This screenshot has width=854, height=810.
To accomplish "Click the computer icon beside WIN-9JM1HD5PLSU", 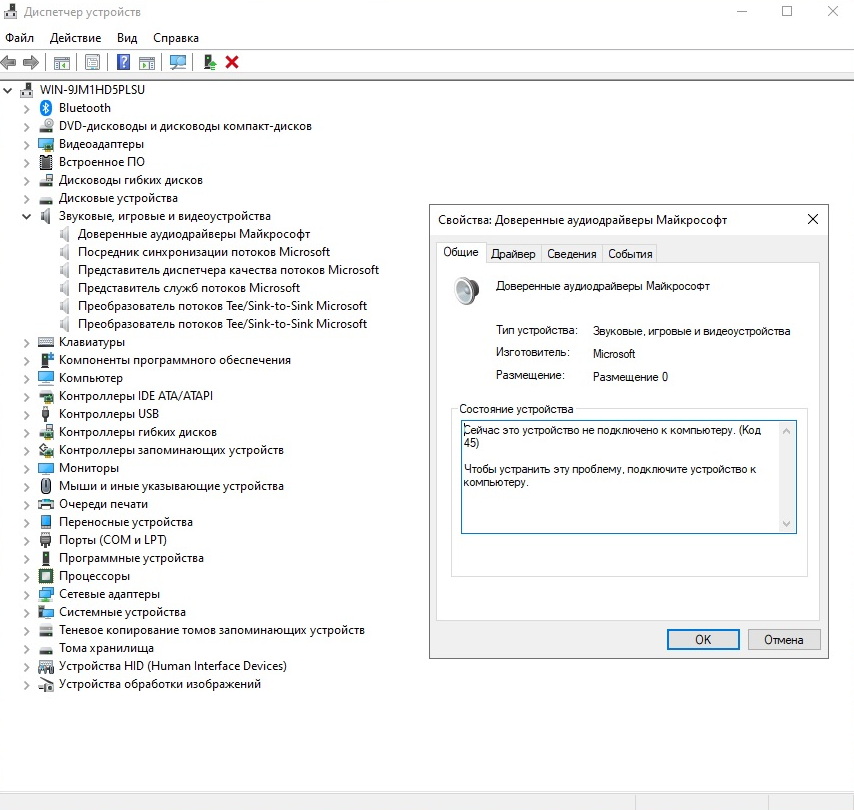I will click(x=26, y=90).
